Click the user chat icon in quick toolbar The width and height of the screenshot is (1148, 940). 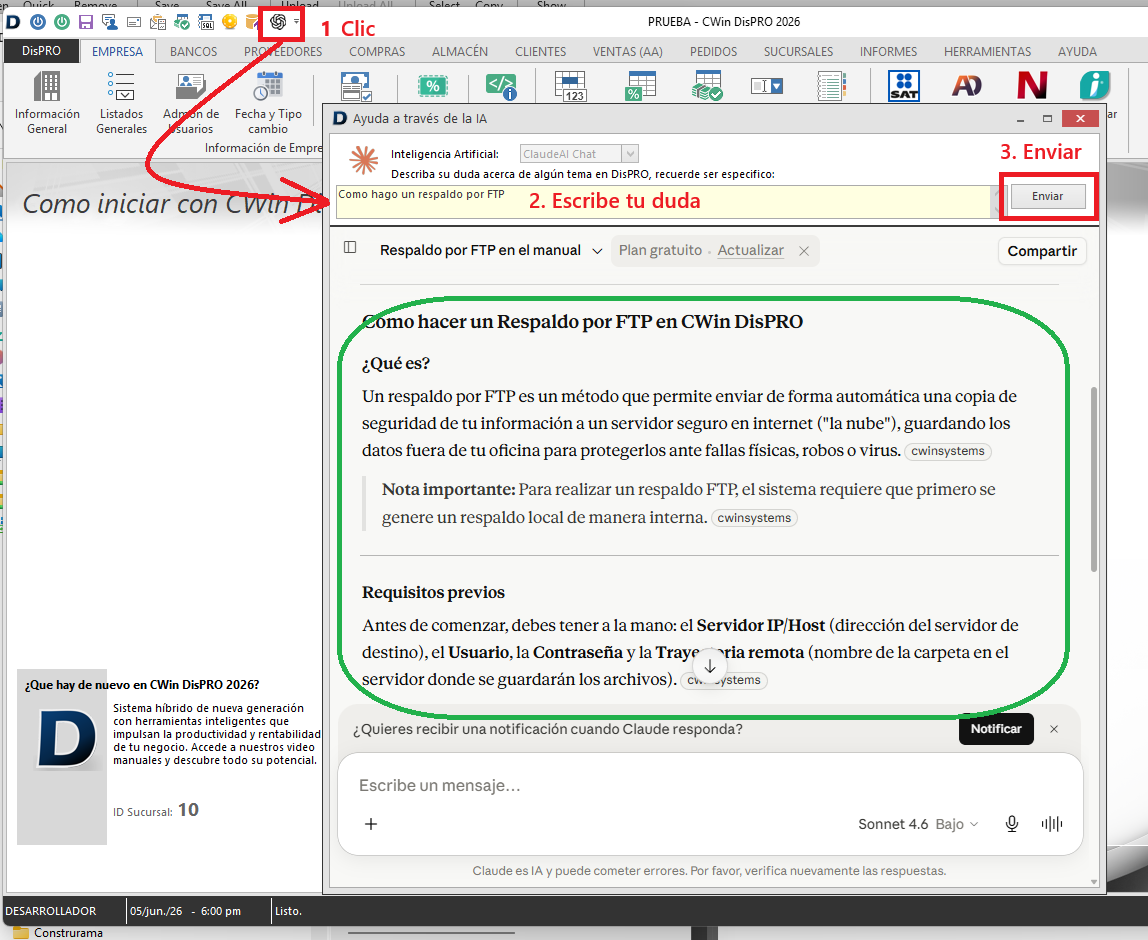click(x=110, y=22)
